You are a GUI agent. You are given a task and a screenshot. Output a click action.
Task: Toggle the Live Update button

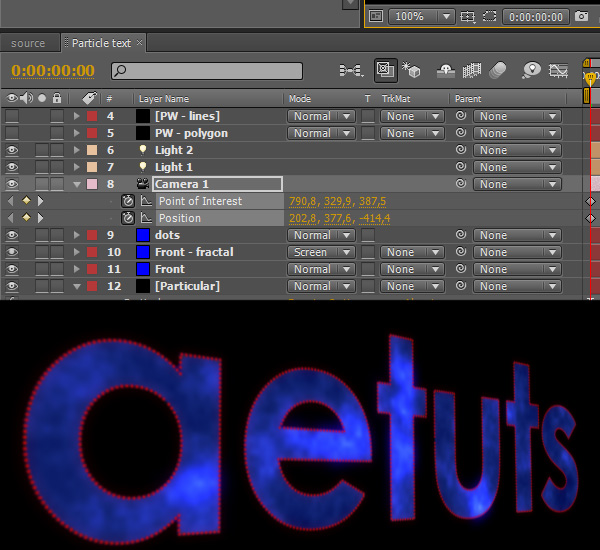pos(385,70)
